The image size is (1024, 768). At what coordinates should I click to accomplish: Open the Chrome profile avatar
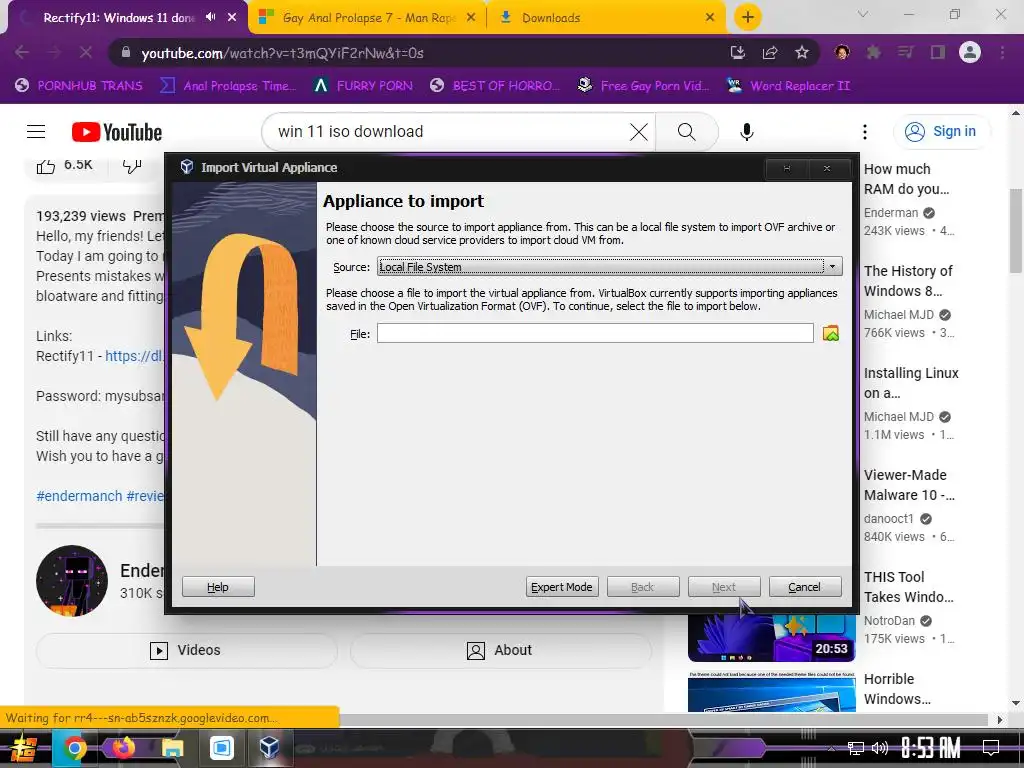point(970,52)
